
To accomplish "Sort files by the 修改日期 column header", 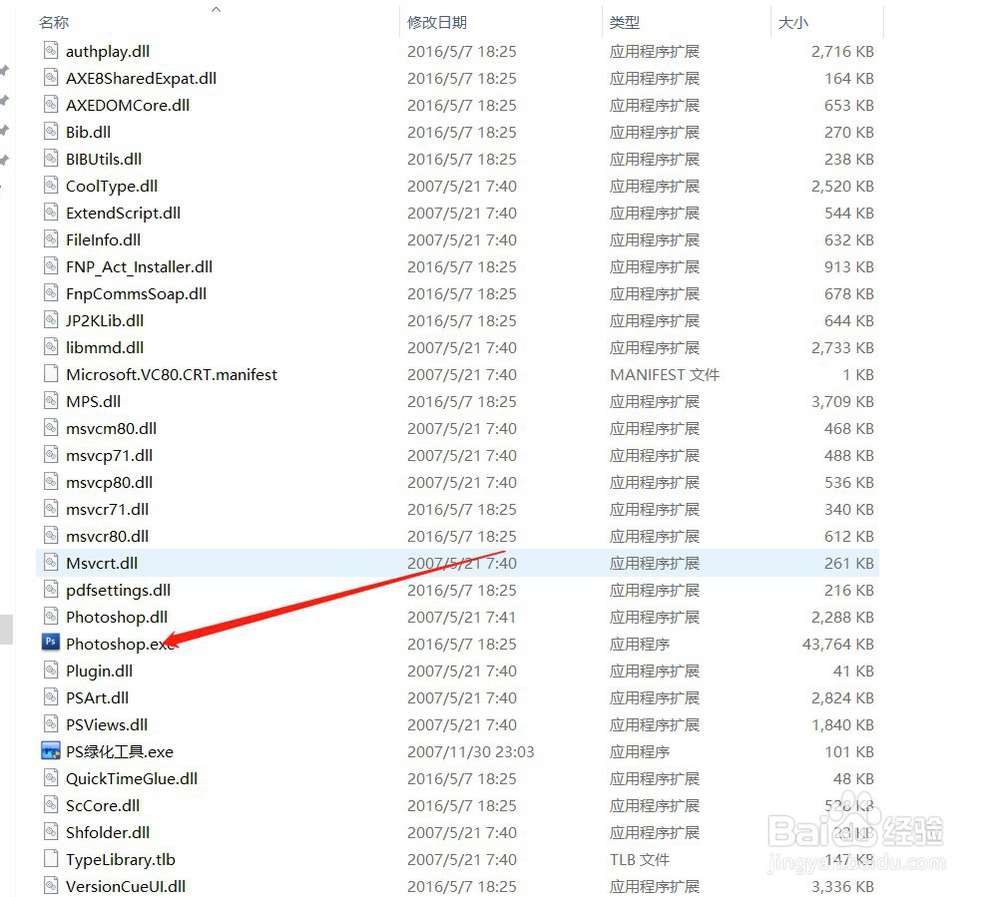I will 437,22.
